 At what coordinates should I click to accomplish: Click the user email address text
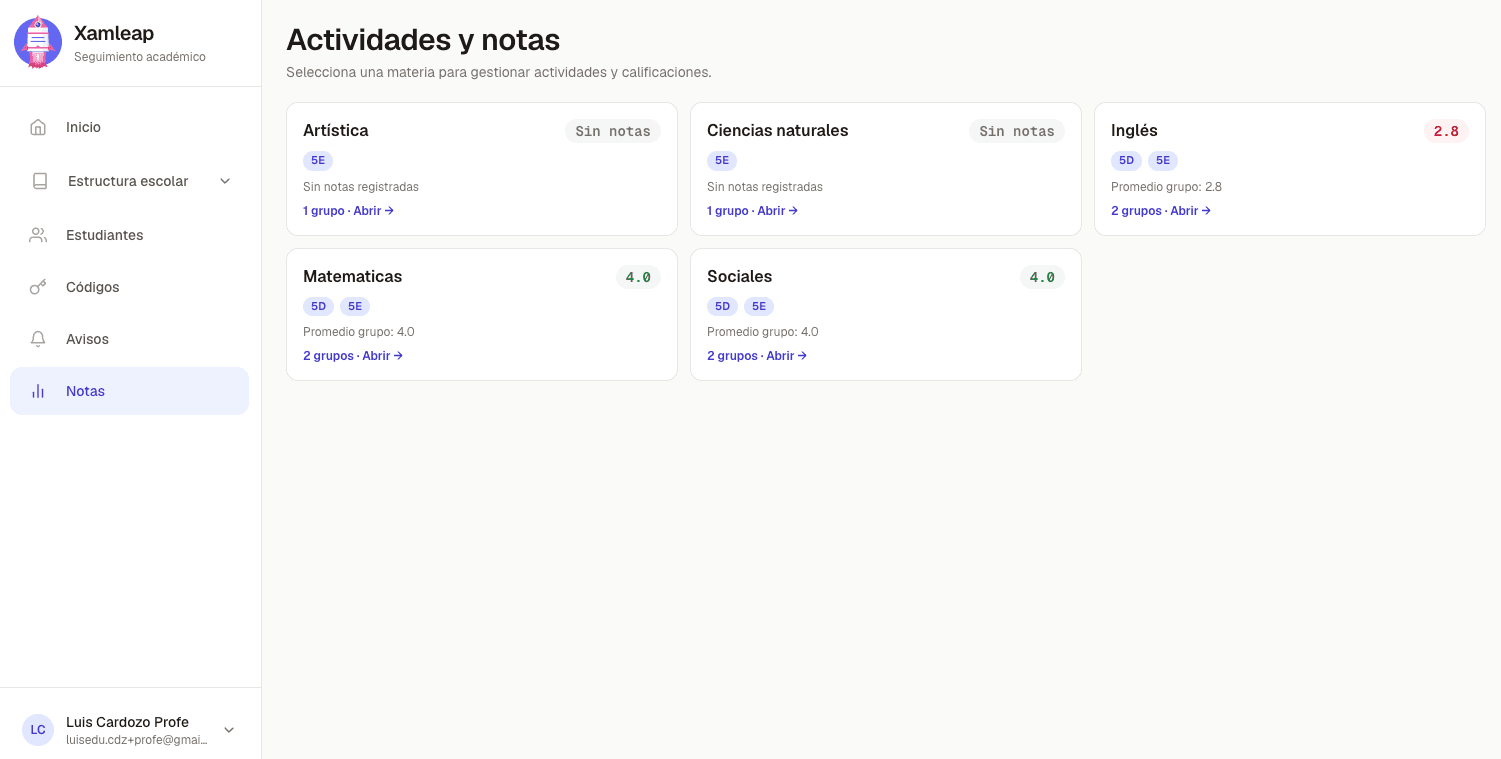pyautogui.click(x=137, y=740)
